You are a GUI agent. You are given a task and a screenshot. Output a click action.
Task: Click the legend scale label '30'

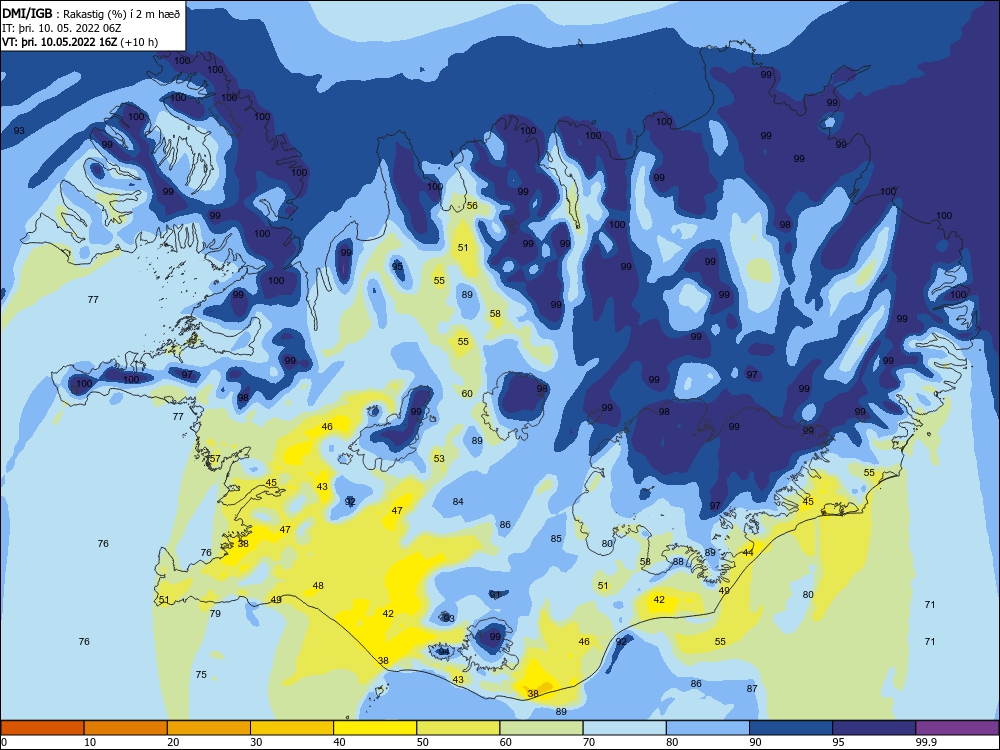pos(256,742)
